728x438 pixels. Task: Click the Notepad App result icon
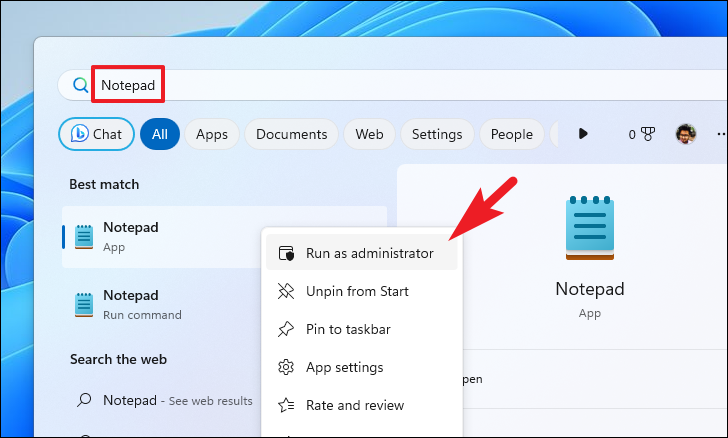pyautogui.click(x=84, y=237)
